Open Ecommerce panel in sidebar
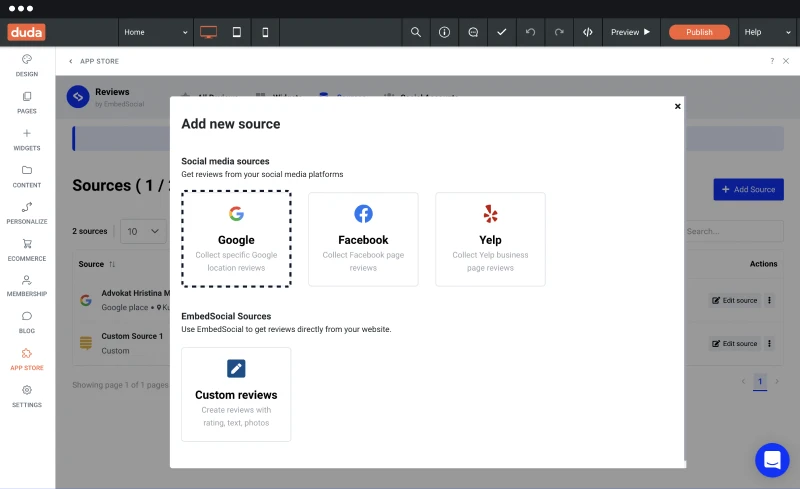Image resolution: width=800 pixels, height=489 pixels. pos(27,250)
